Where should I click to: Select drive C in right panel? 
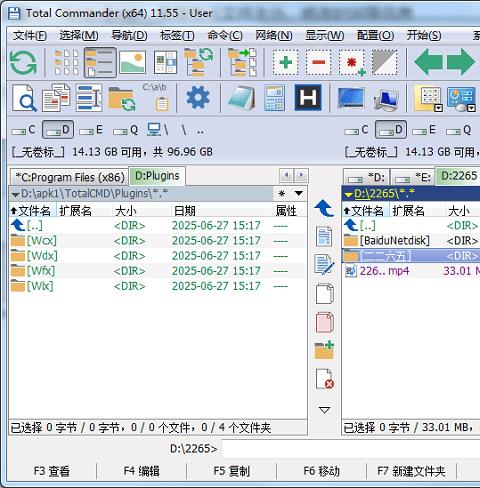[x=357, y=130]
